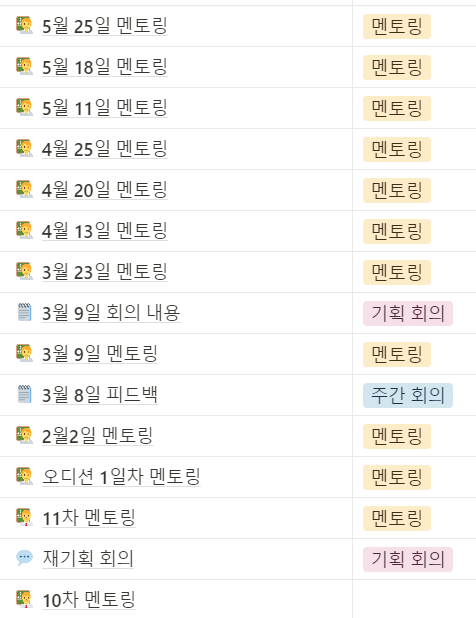This screenshot has width=476, height=618.
Task: Click the teacher icon beside 오디션 1일차 멘토링
Action: coord(24,476)
